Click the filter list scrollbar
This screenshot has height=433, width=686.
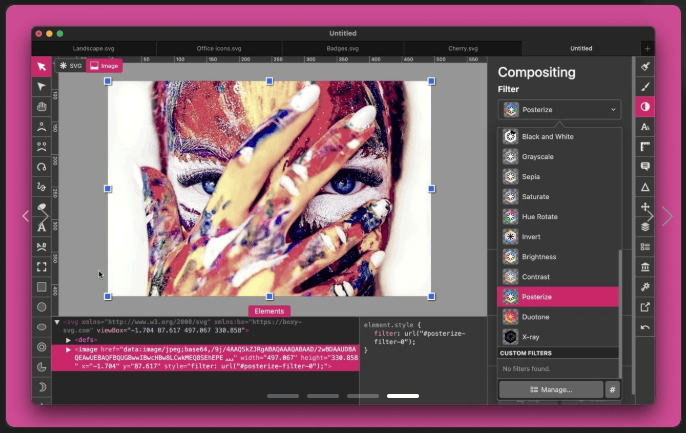click(620, 314)
